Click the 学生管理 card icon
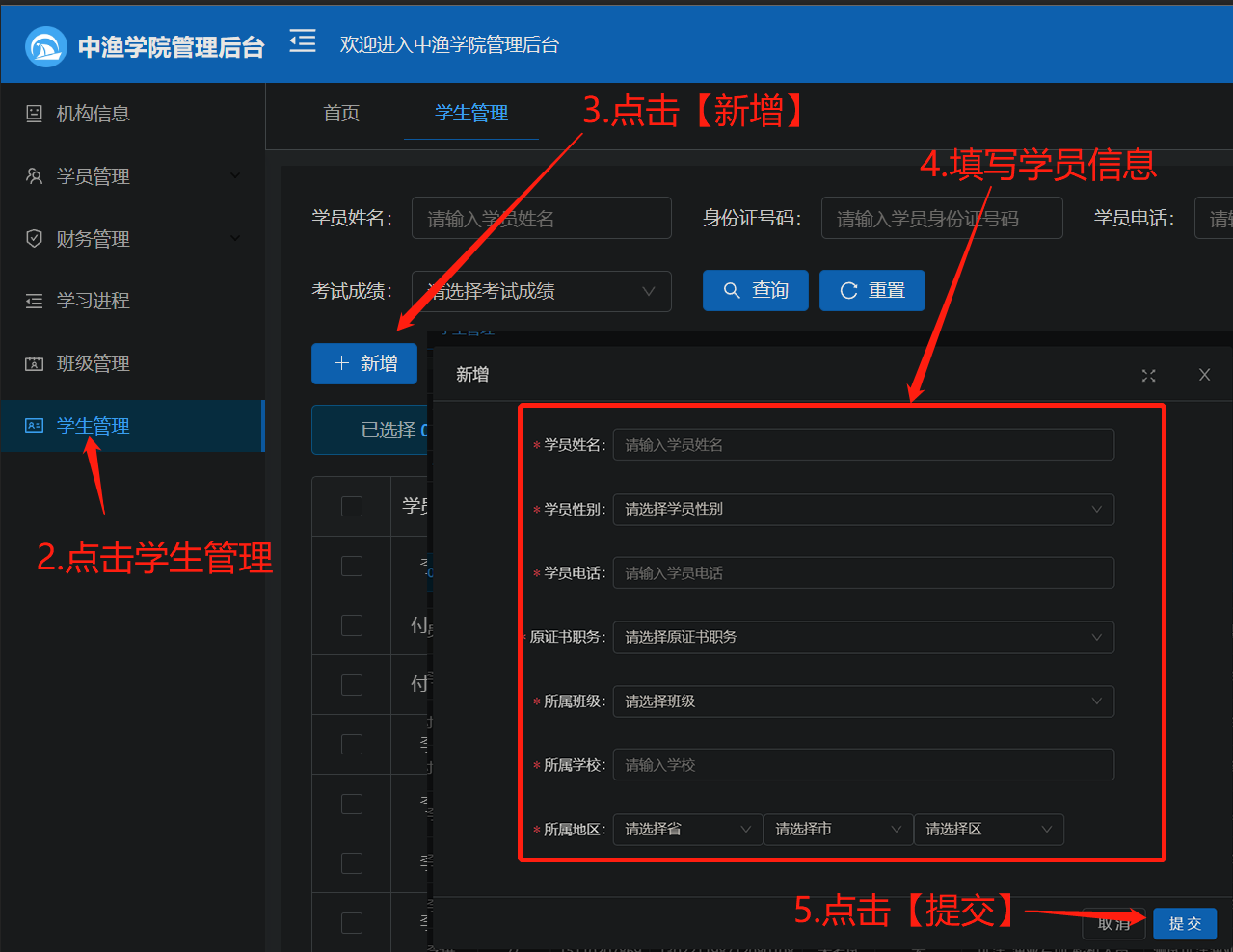 point(34,426)
